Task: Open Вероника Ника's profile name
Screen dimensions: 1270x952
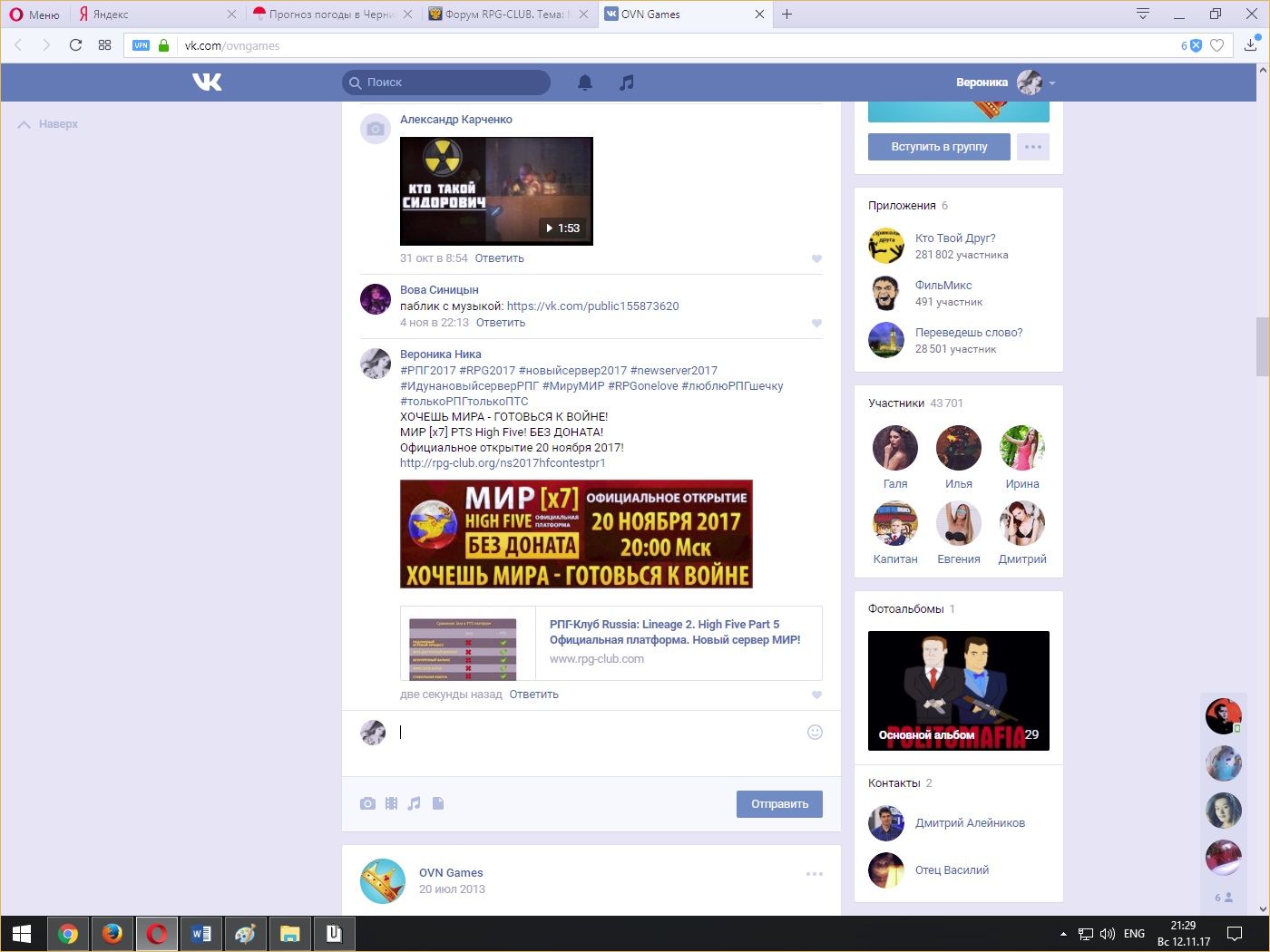Action: pyautogui.click(x=441, y=355)
